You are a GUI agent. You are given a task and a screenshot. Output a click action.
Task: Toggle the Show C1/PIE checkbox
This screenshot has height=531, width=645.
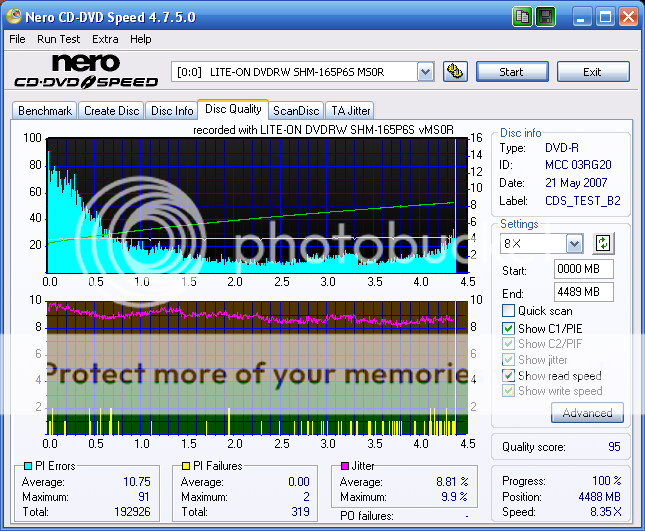(509, 328)
